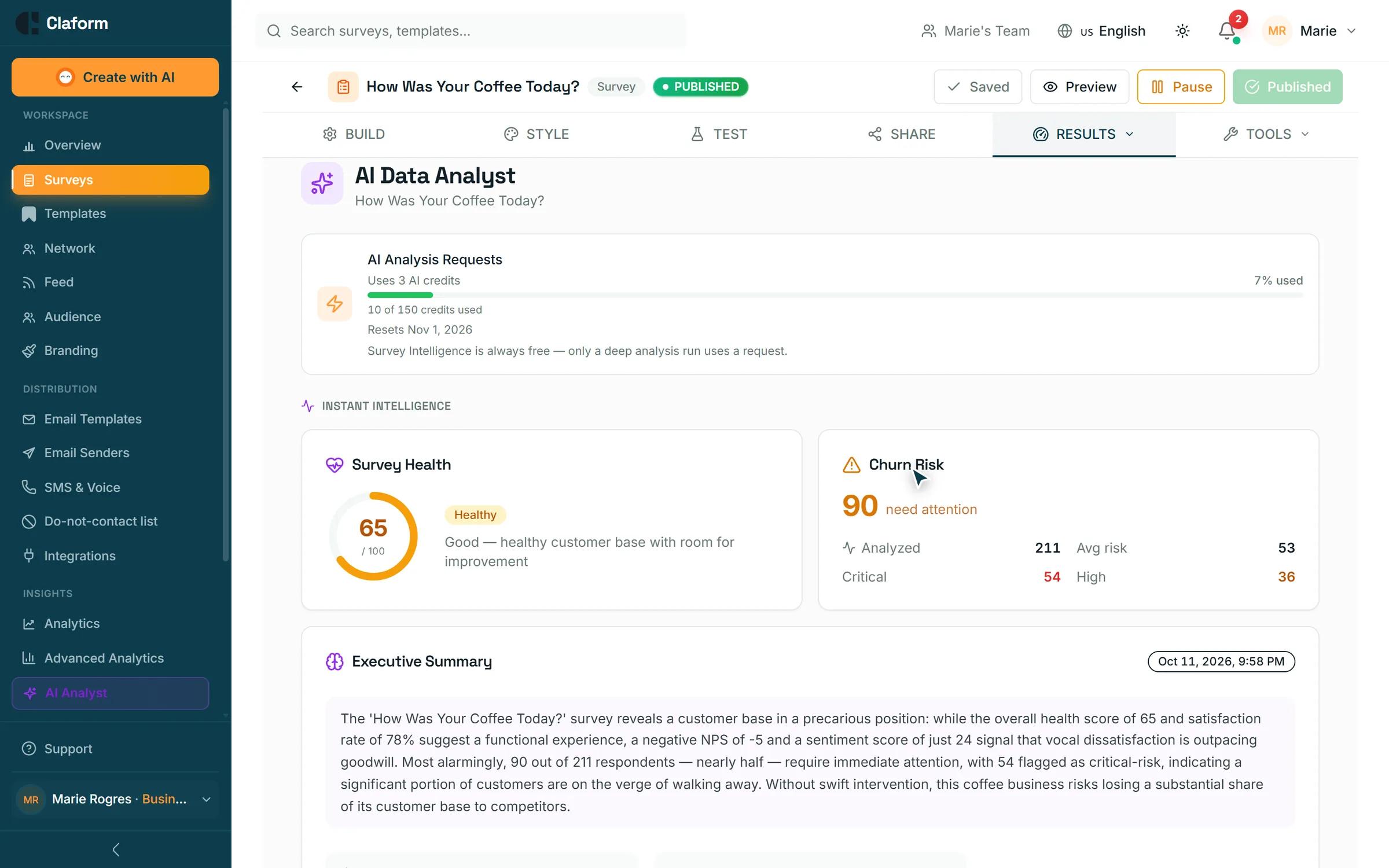
Task: Click the Claform logo icon
Action: [27, 23]
